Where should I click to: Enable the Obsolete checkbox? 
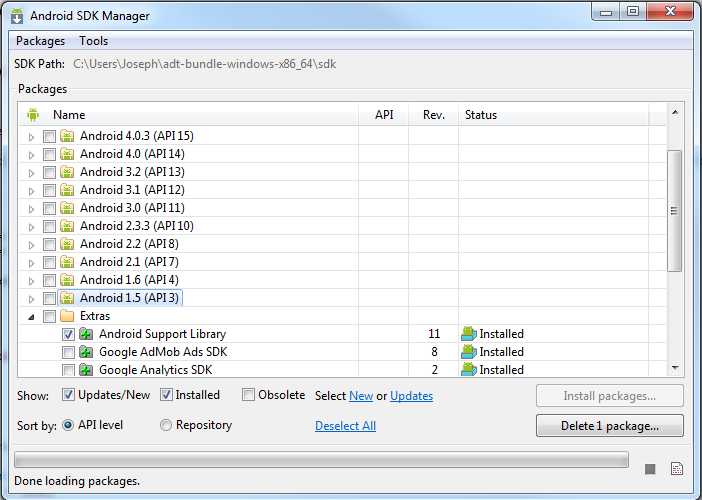click(249, 395)
